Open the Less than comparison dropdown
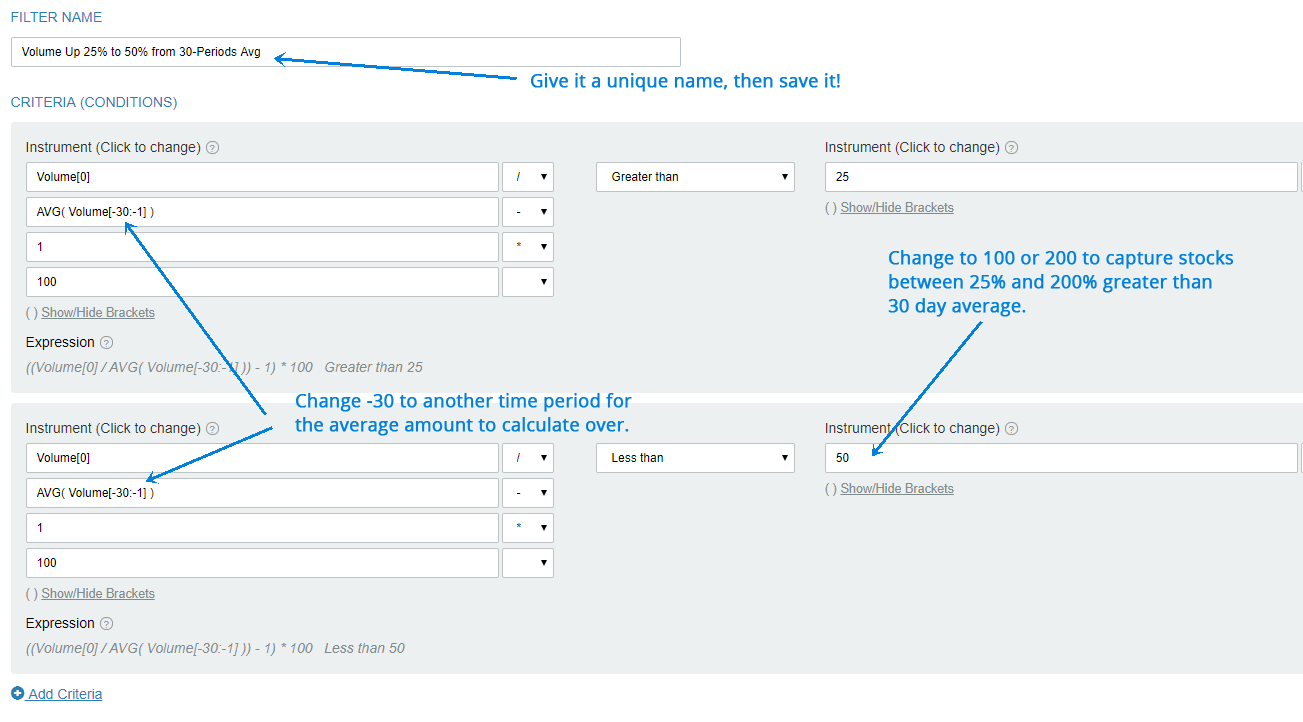1303x722 pixels. point(695,458)
